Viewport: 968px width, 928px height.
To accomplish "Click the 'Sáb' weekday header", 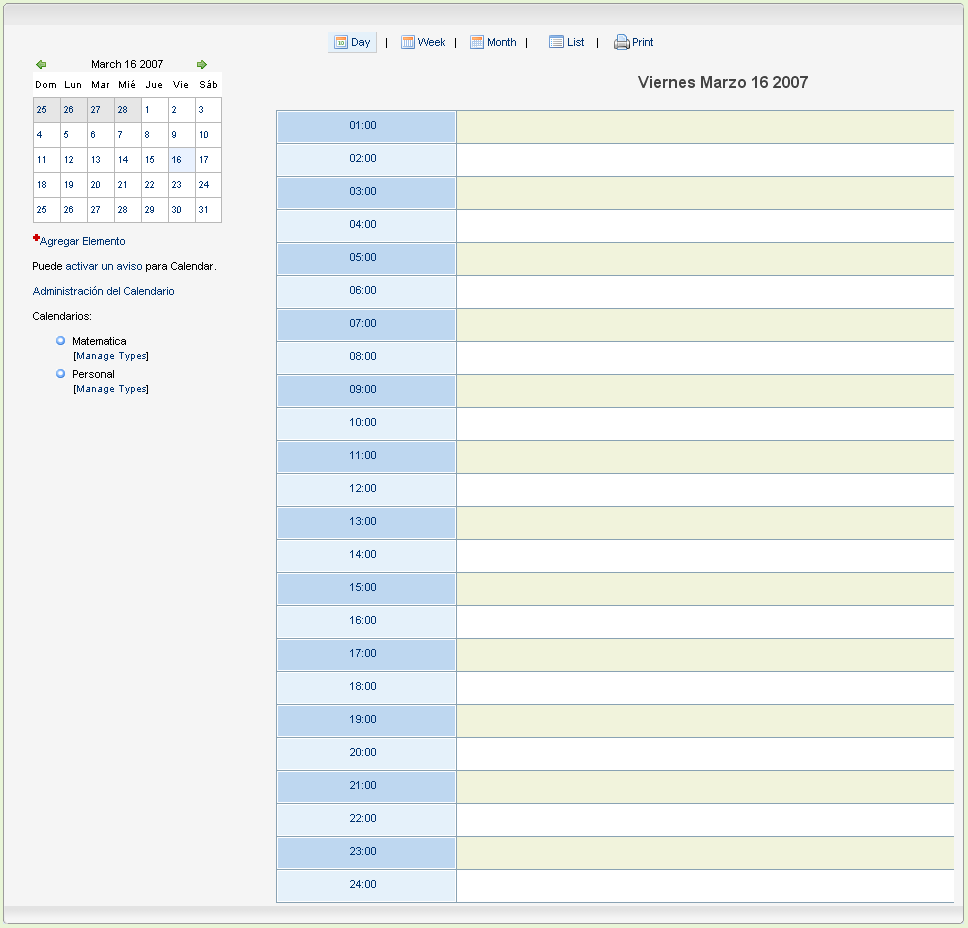I will (208, 85).
